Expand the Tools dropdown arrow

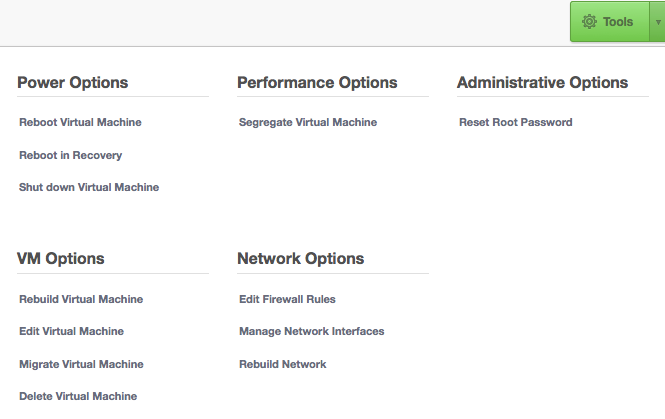658,21
